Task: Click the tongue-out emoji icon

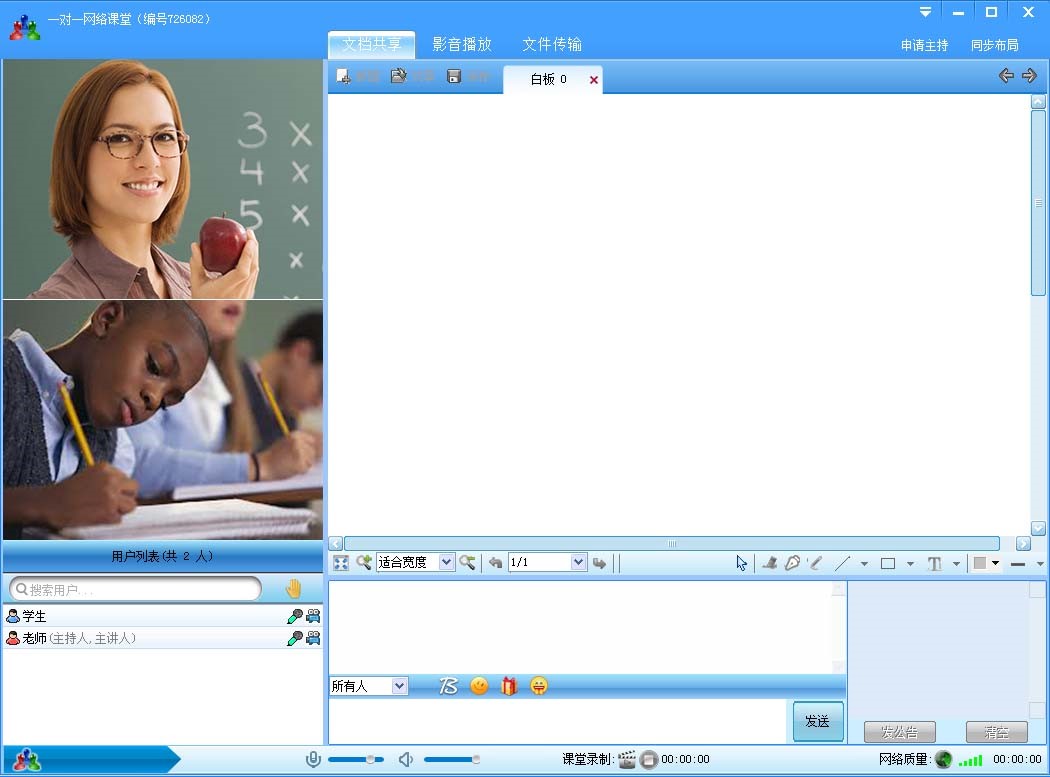Action: pyautogui.click(x=539, y=686)
